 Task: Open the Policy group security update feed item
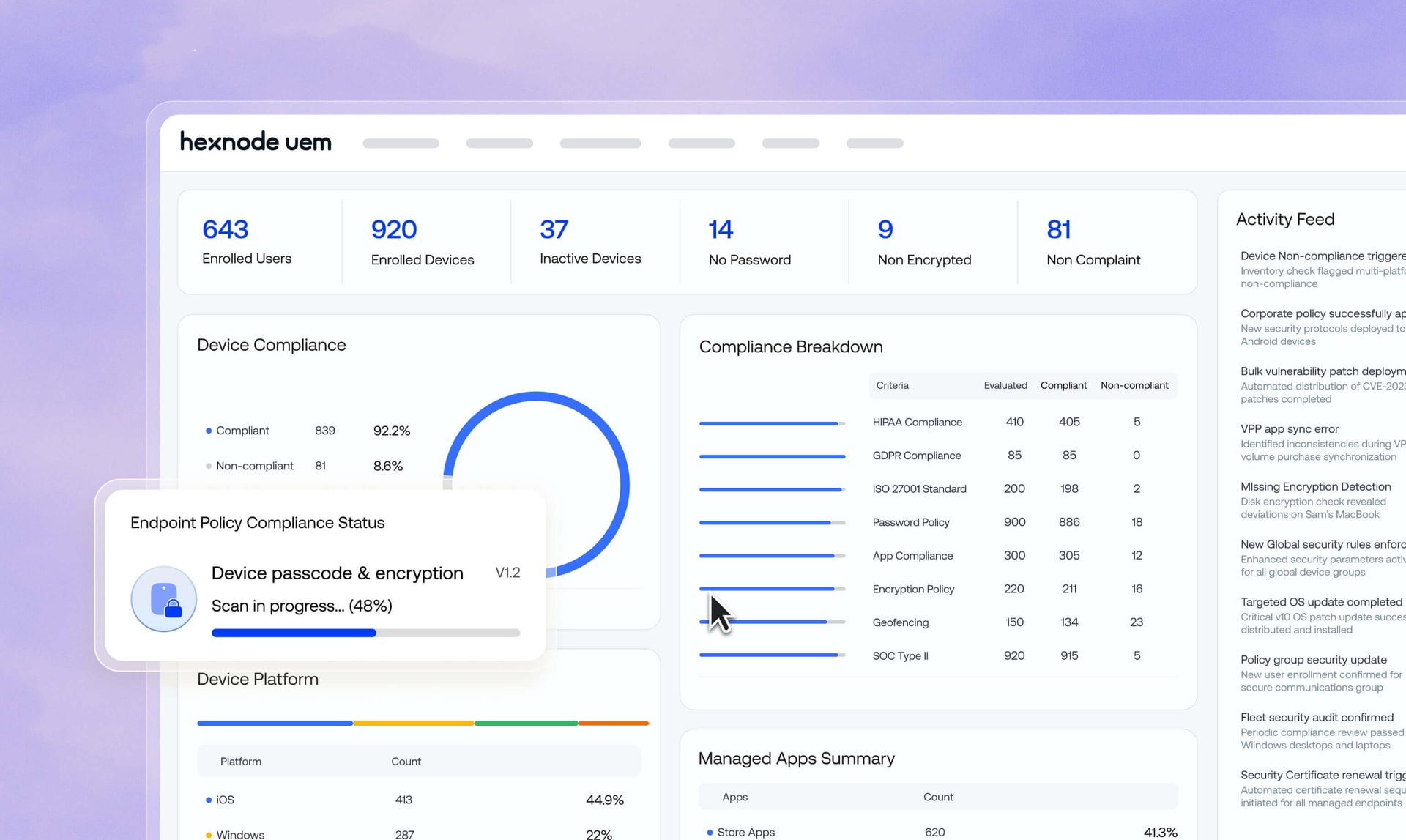coord(1322,673)
